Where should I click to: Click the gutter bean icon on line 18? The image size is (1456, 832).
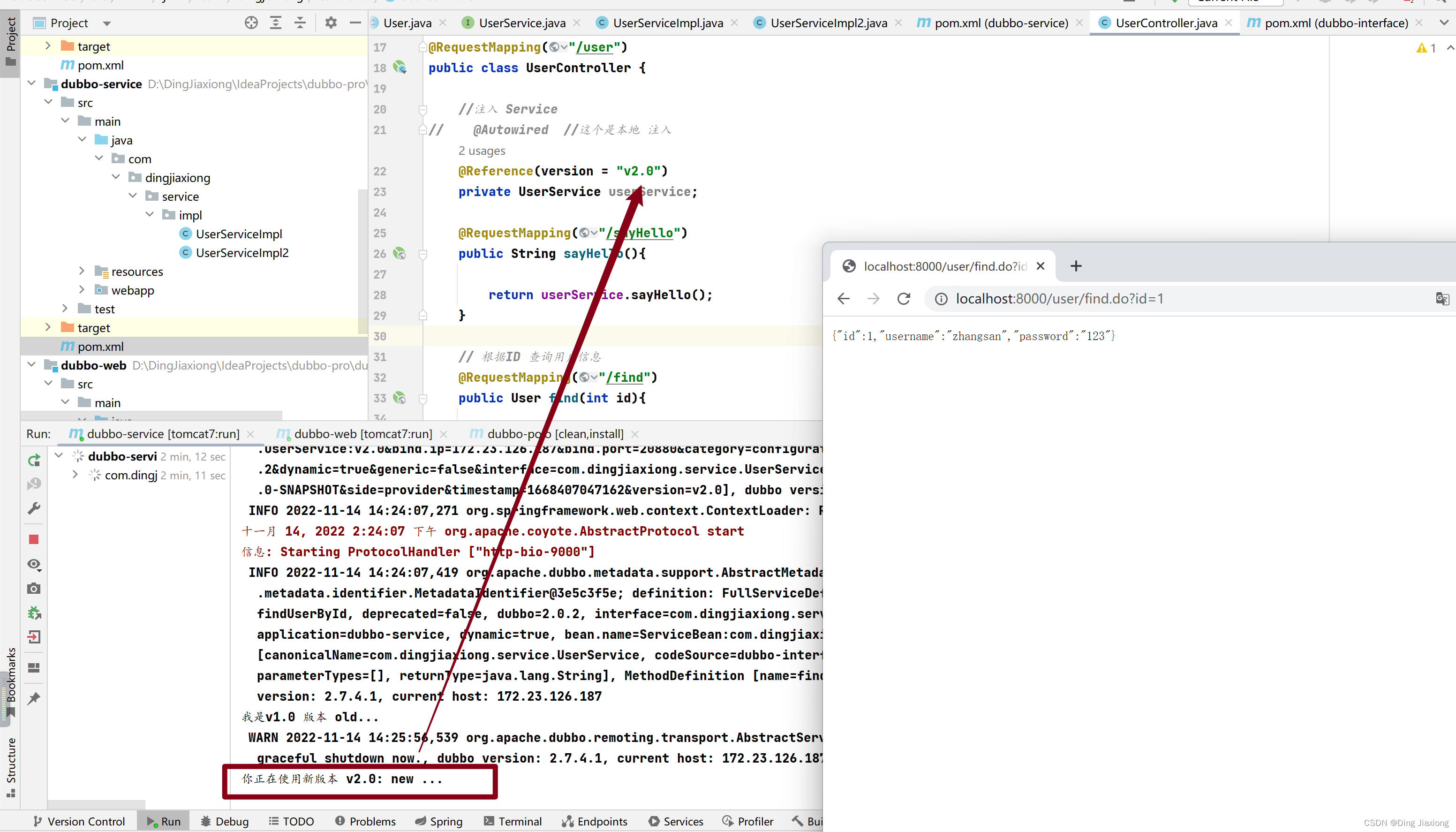[400, 68]
